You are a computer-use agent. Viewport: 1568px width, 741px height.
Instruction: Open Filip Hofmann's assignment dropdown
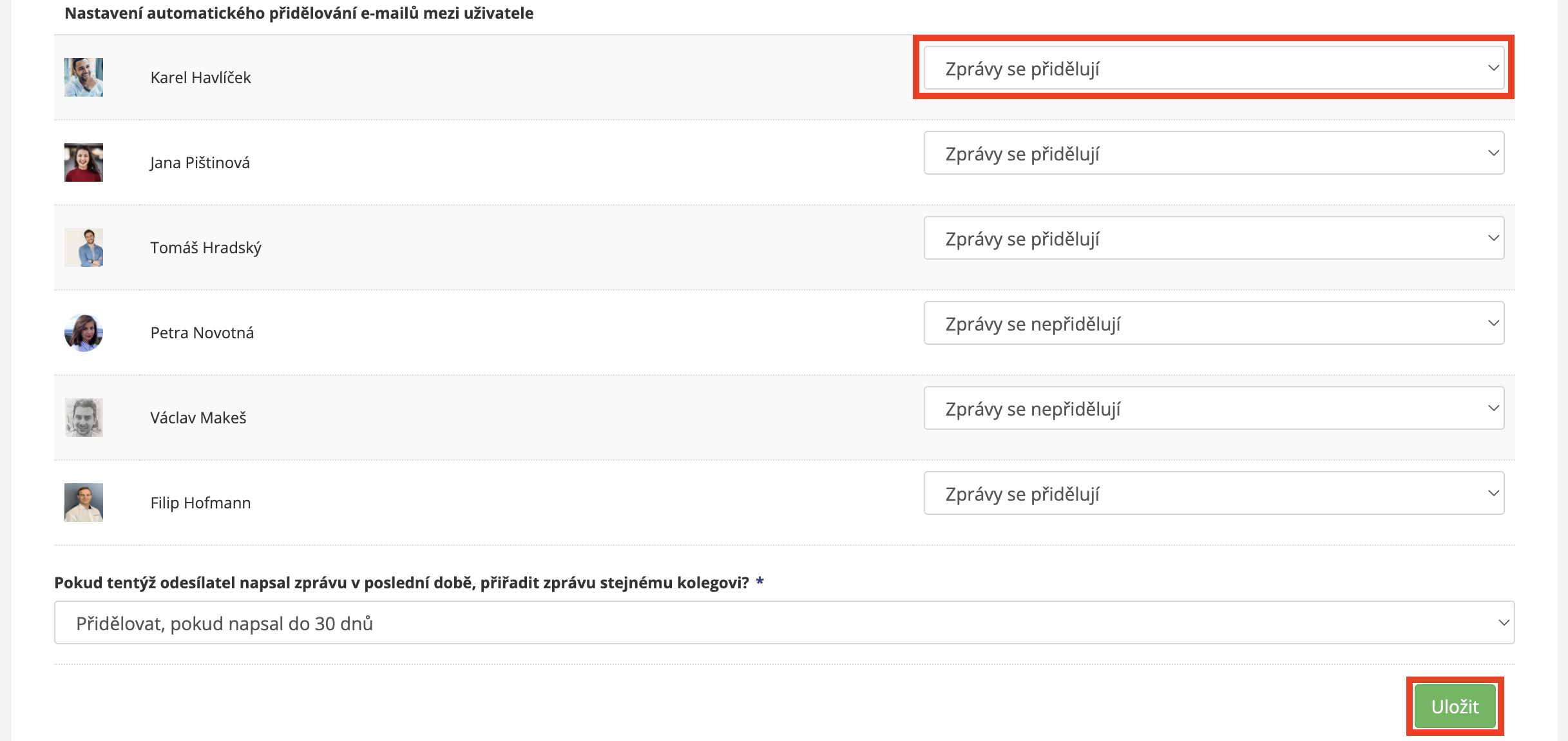click(x=1214, y=494)
